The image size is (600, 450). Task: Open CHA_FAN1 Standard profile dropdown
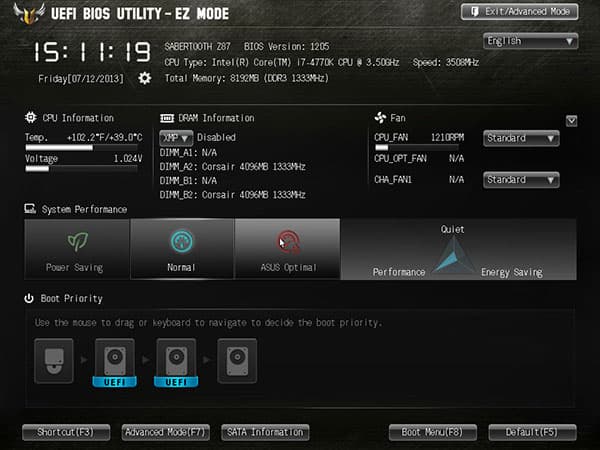[x=521, y=180]
